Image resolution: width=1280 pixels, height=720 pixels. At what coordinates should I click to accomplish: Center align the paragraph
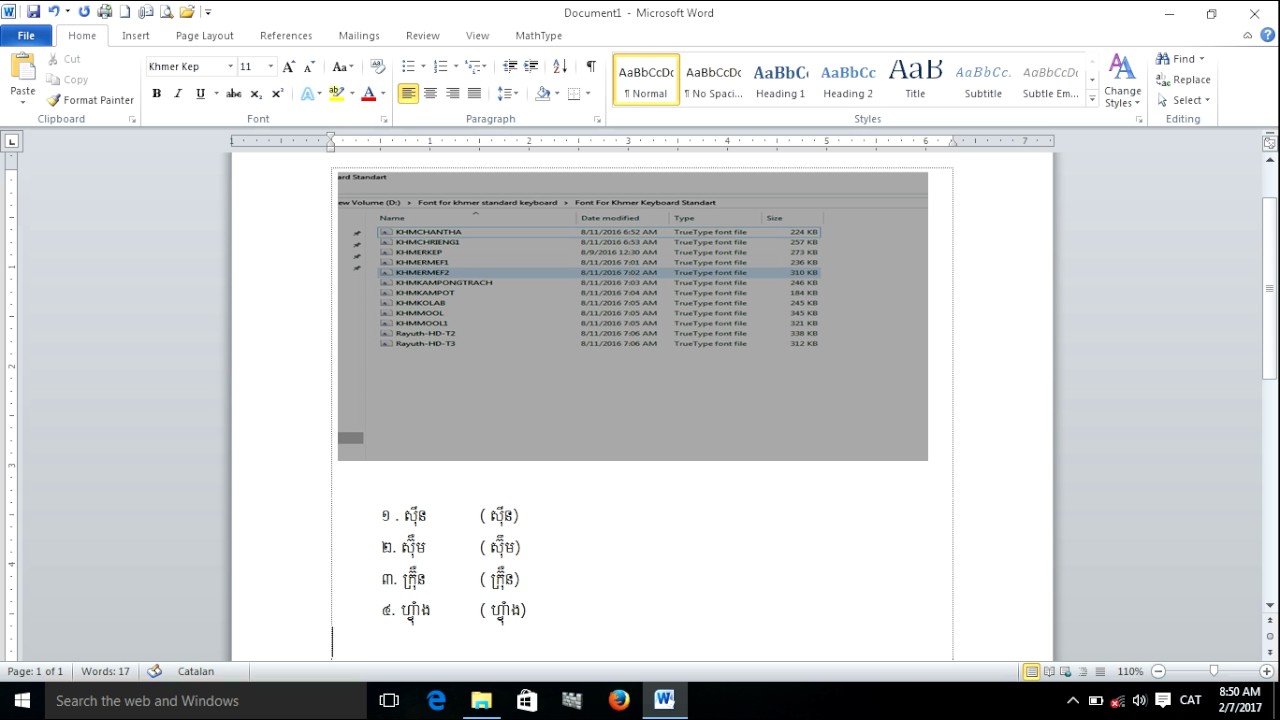[430, 93]
